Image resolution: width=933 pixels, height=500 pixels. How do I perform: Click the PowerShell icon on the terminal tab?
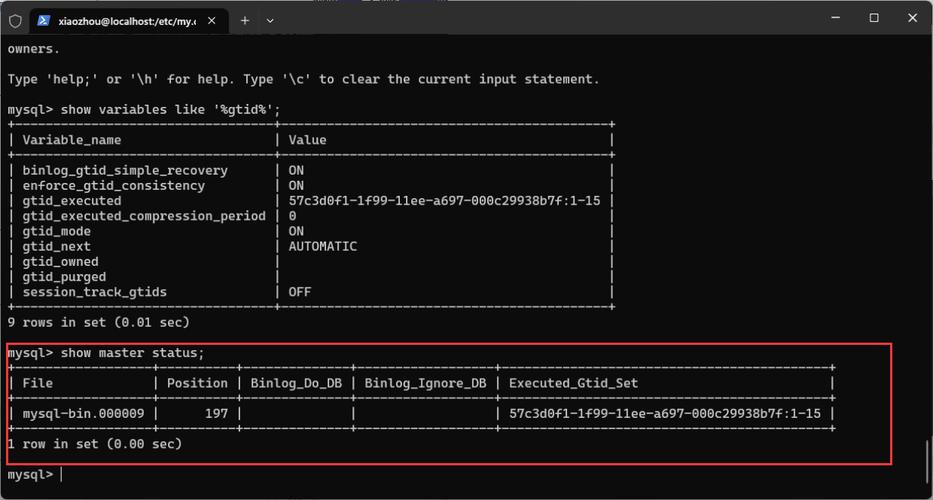coord(43,21)
